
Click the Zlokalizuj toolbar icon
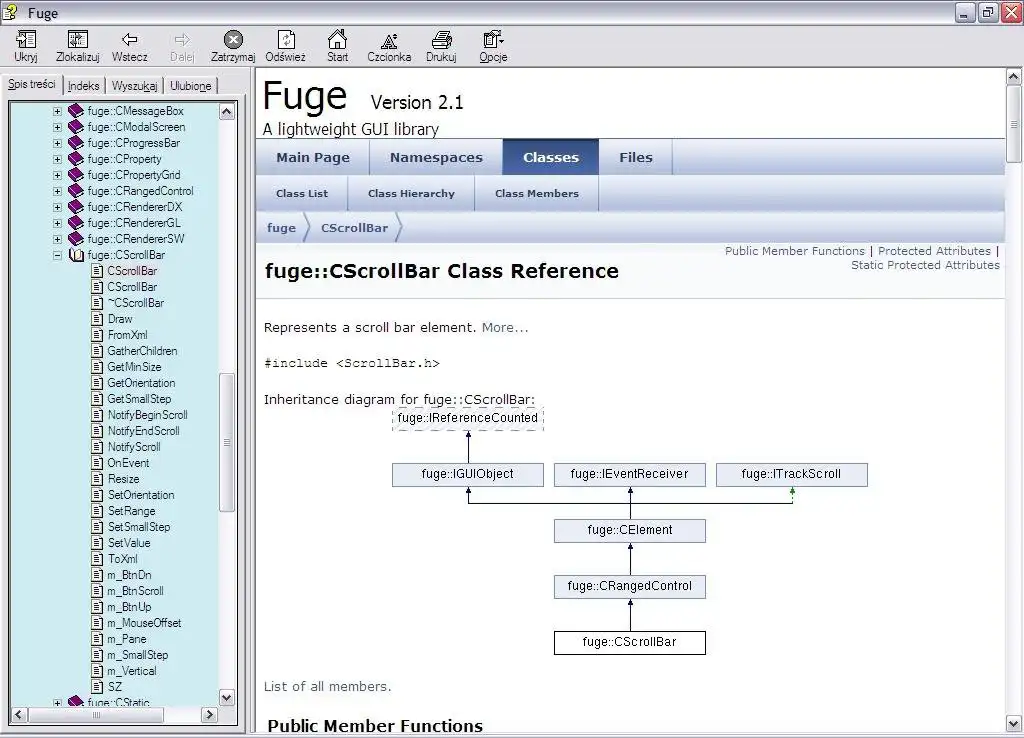(x=77, y=40)
